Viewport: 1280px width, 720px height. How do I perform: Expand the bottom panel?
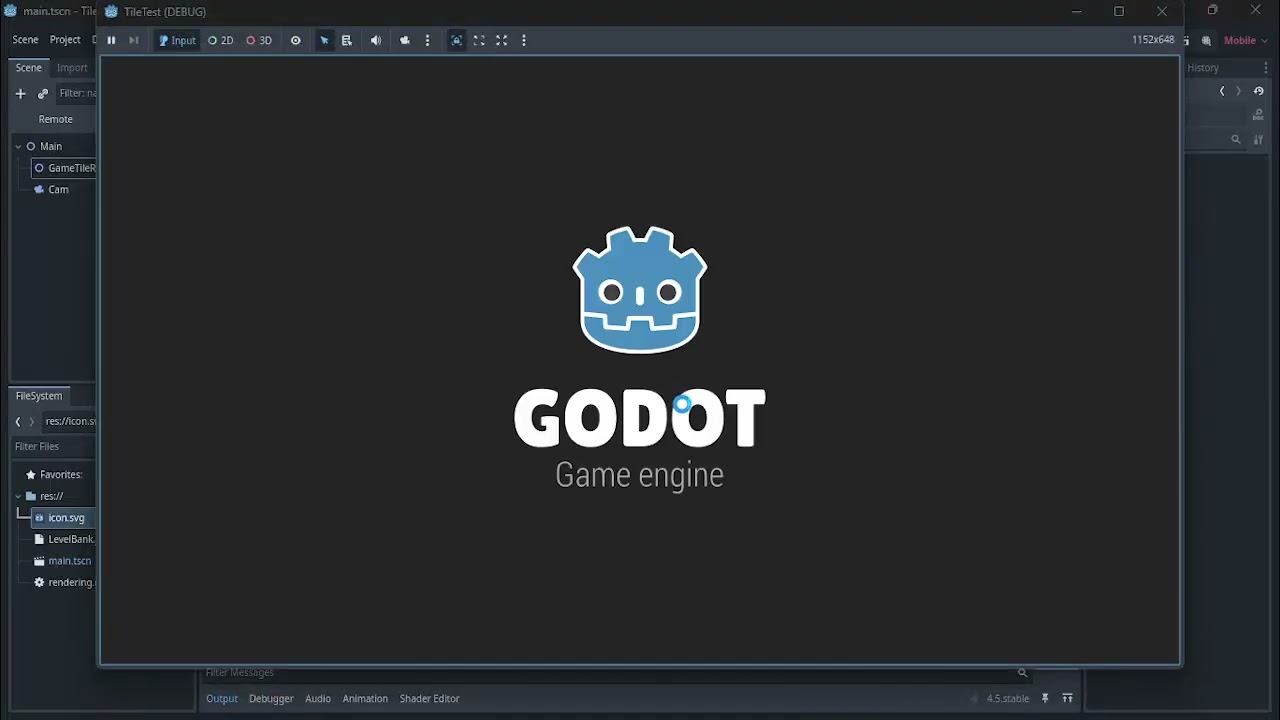1067,699
